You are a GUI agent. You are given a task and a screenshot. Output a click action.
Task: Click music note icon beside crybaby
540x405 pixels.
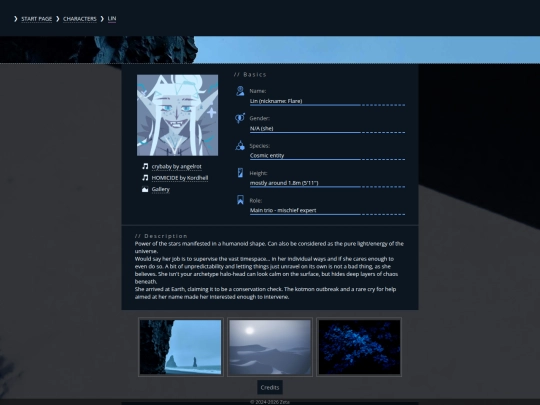(x=145, y=166)
